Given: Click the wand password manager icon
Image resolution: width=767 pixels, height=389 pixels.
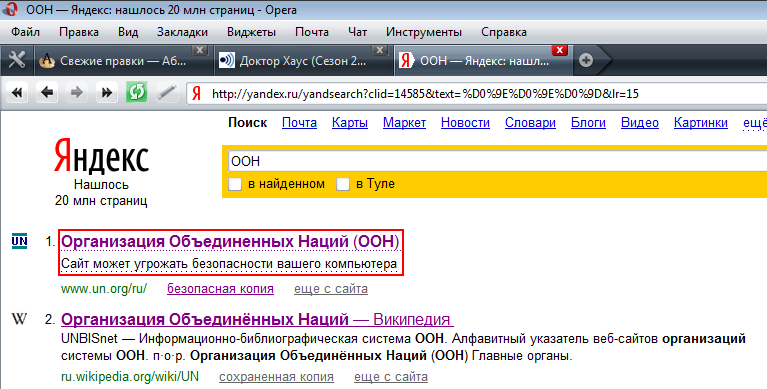Looking at the screenshot, I should [166, 92].
